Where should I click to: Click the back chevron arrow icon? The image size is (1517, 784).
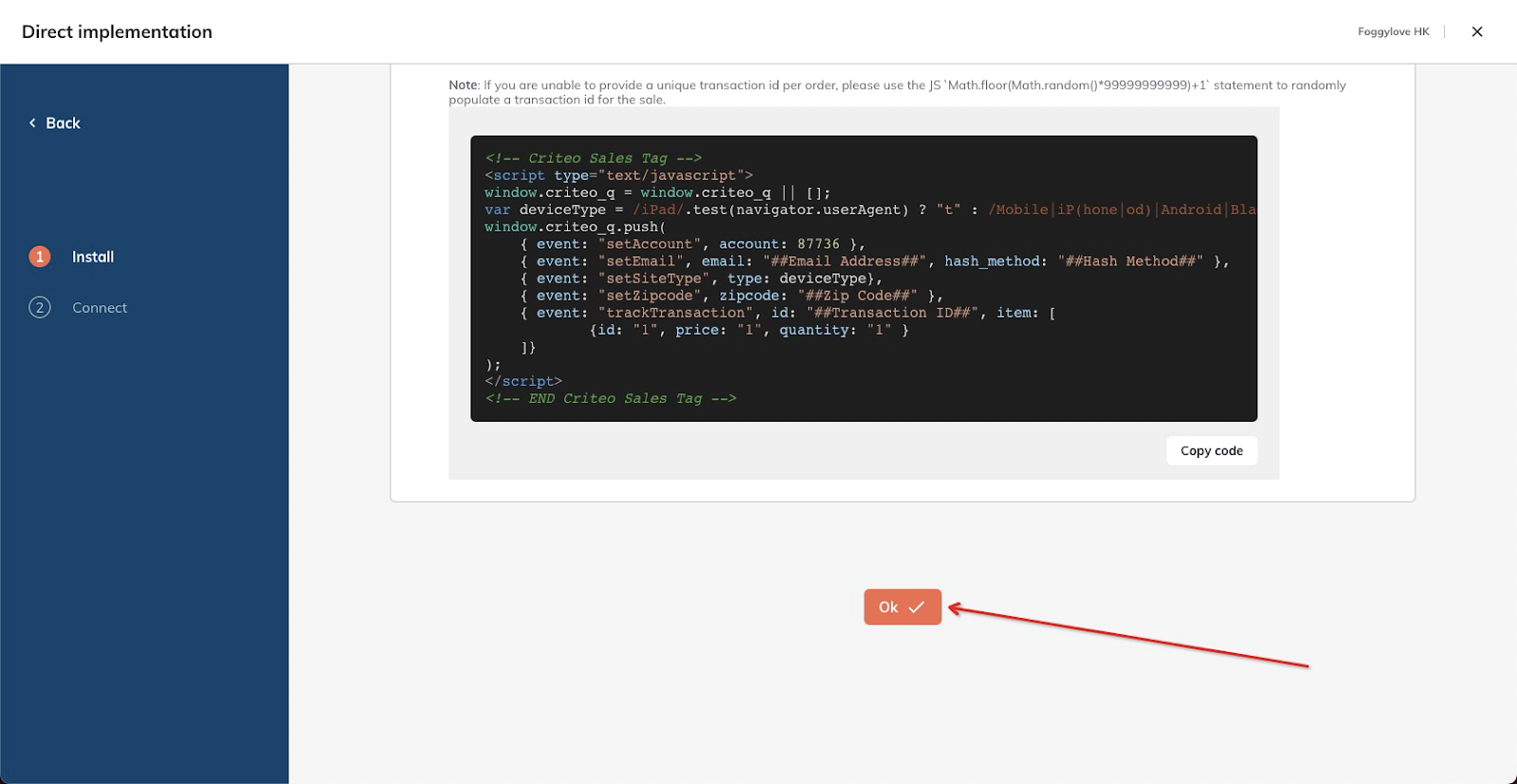click(x=32, y=123)
